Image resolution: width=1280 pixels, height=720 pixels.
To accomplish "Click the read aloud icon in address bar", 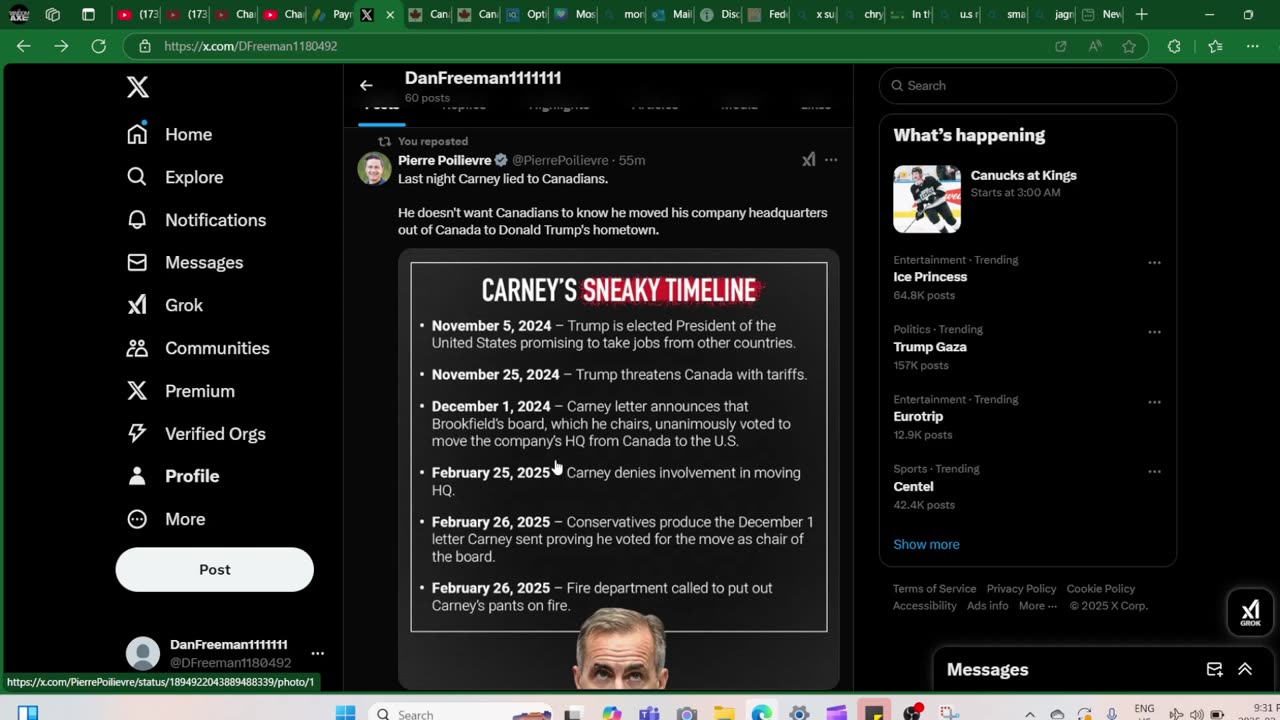I will point(1095,46).
